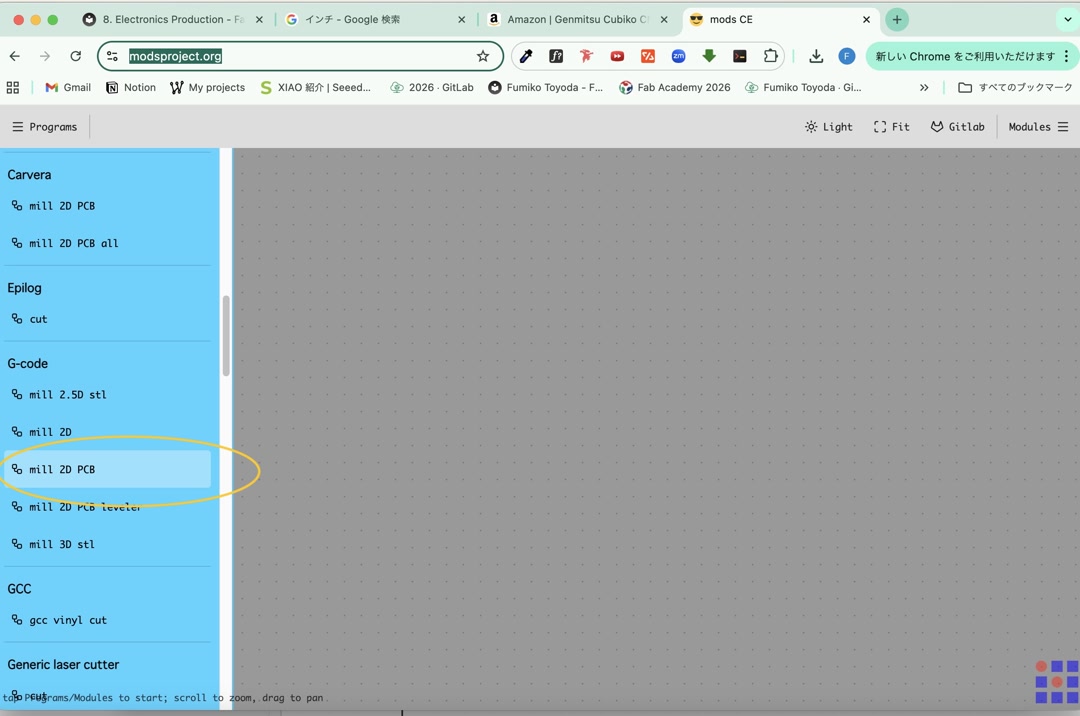Open the 2026 GitLab bookmark
The image size is (1080, 716).
pyautogui.click(x=432, y=87)
